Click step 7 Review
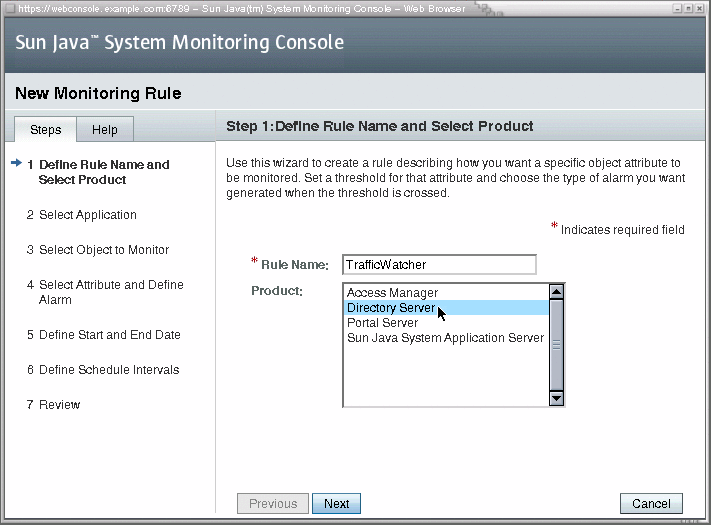Image resolution: width=711 pixels, height=525 pixels. [x=54, y=404]
